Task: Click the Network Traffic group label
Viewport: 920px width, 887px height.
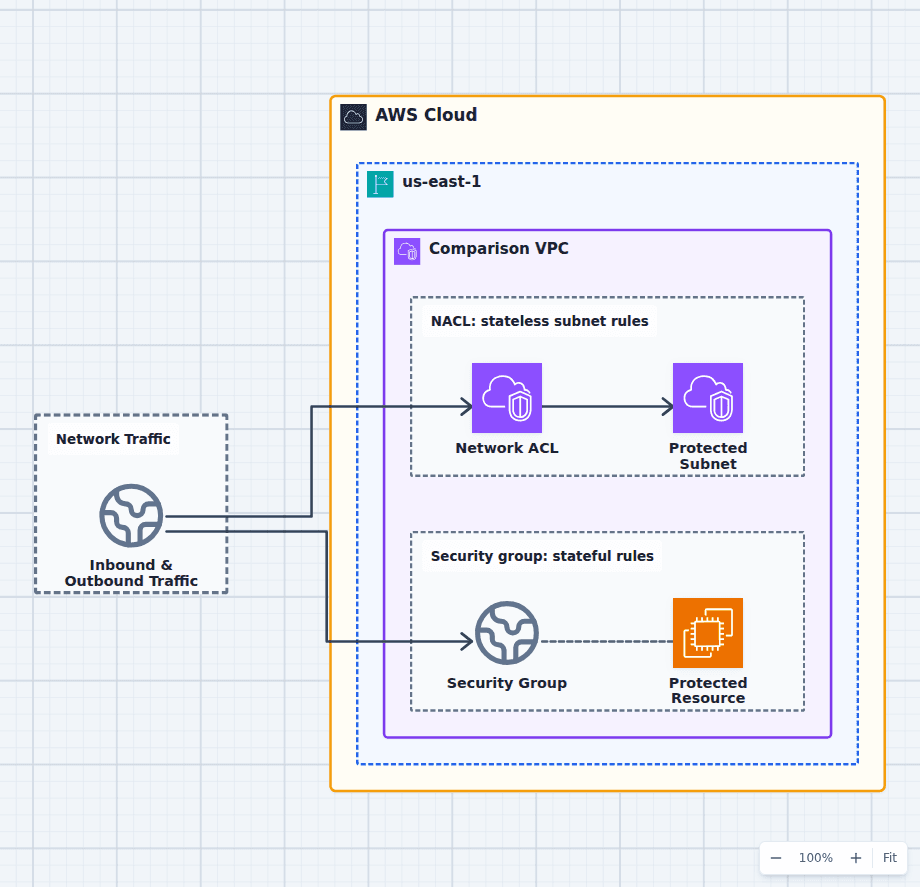Action: [x=113, y=439]
